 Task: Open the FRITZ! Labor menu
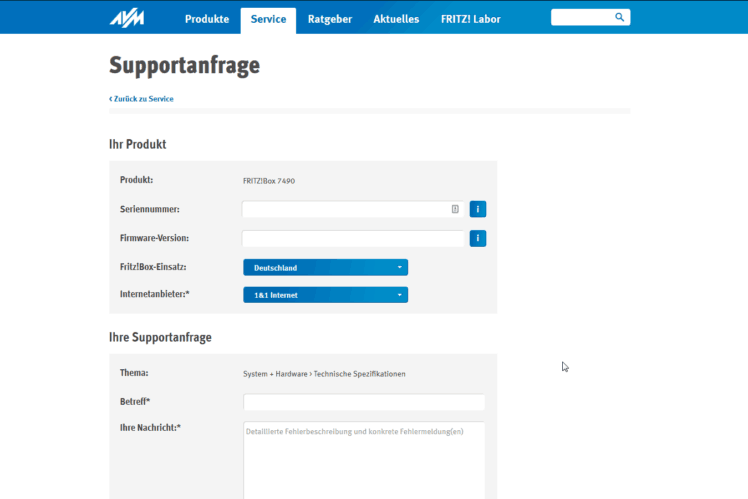(x=470, y=19)
